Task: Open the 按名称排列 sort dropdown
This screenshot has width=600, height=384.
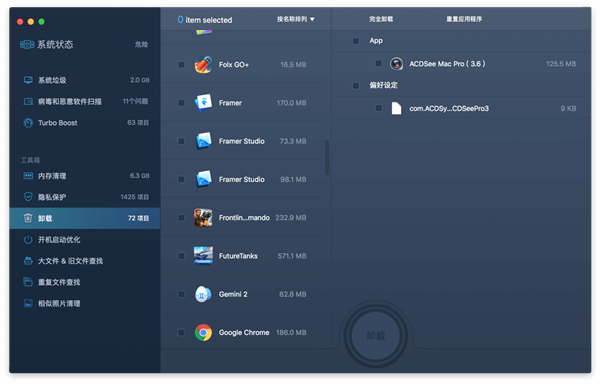Action: coord(295,19)
